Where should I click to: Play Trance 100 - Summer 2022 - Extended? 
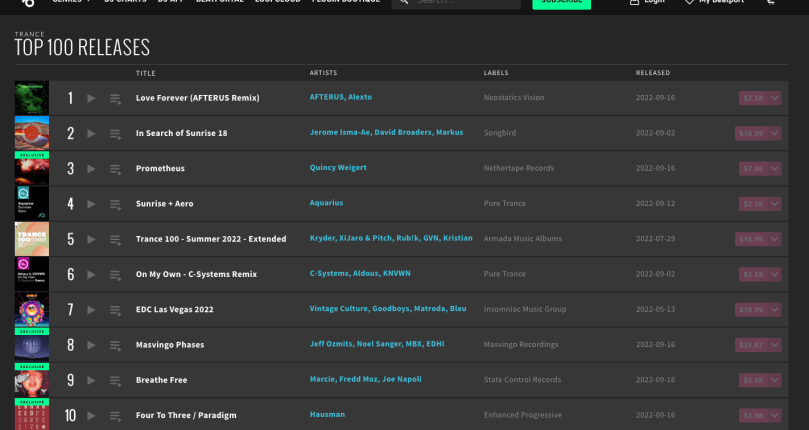tap(91, 239)
